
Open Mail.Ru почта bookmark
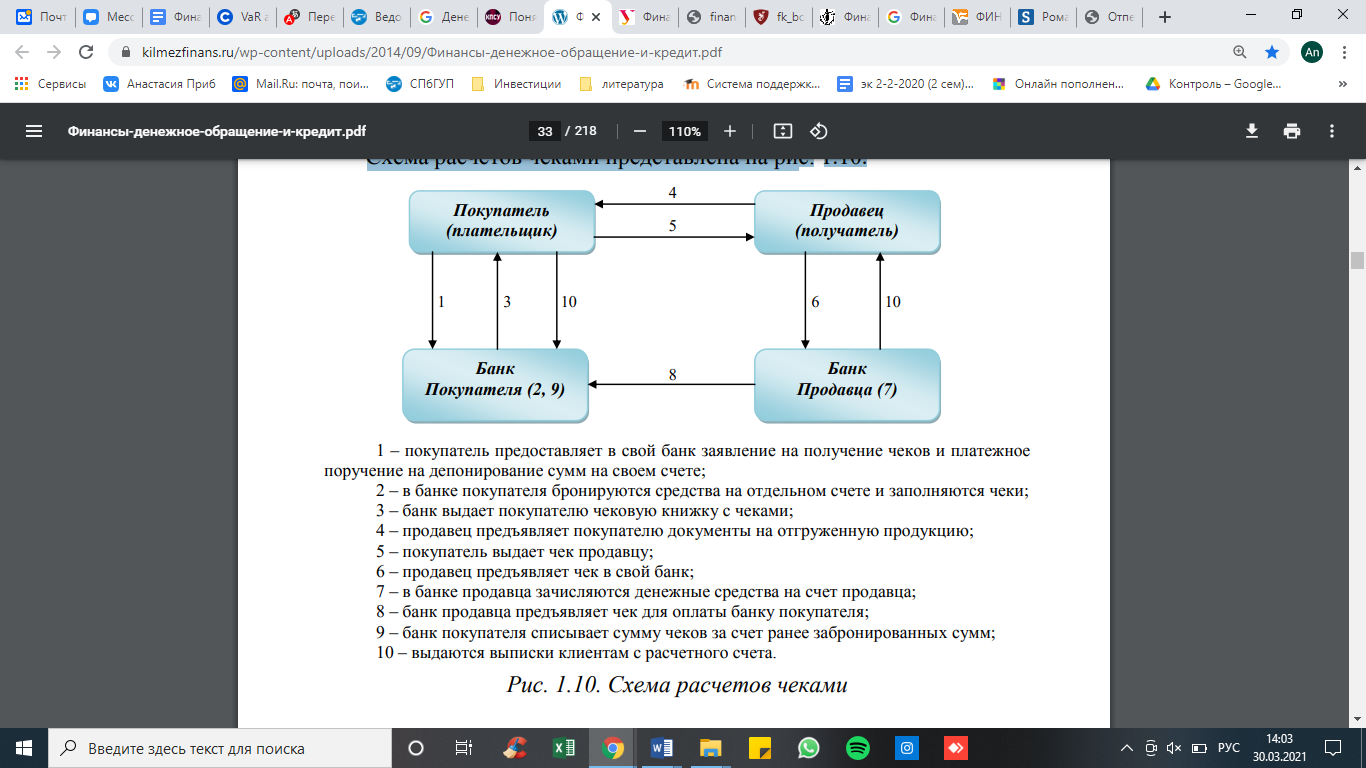[x=300, y=84]
